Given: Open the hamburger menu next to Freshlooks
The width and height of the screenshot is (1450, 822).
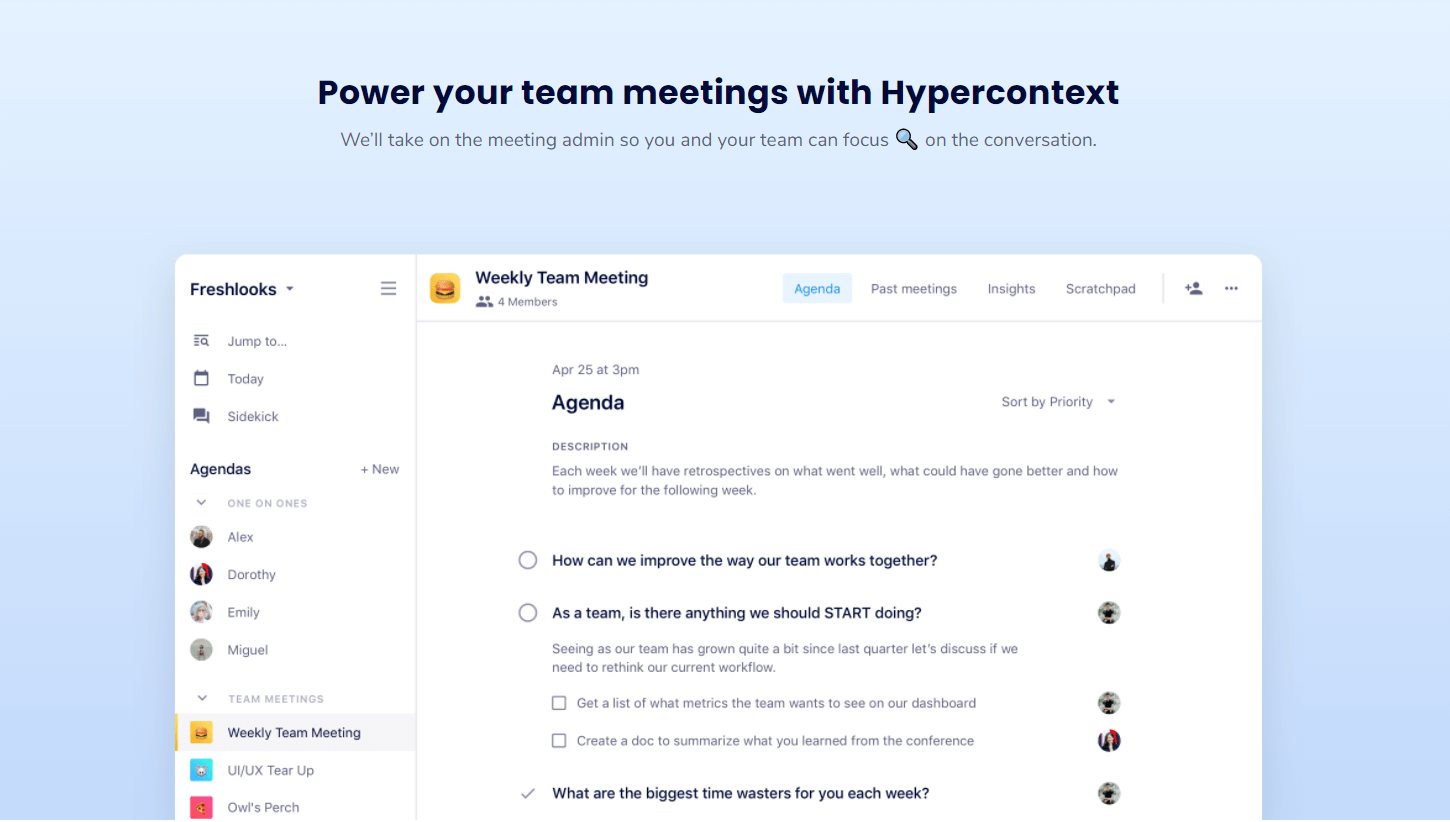Looking at the screenshot, I should click(388, 289).
